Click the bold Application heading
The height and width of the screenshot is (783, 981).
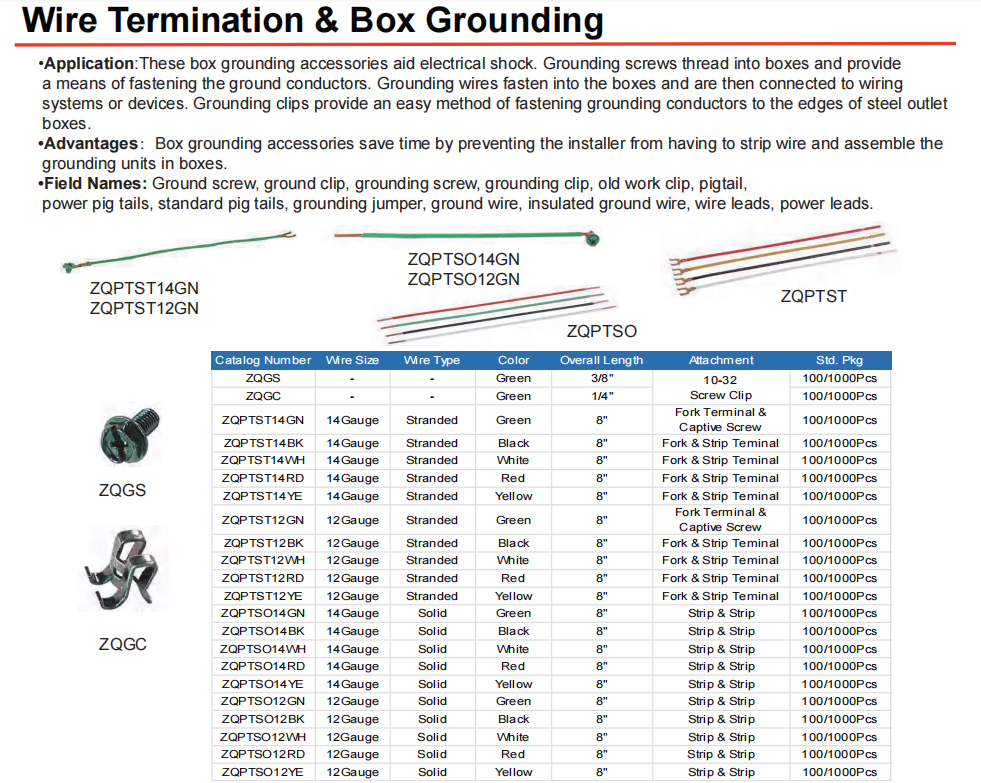[x=89, y=64]
